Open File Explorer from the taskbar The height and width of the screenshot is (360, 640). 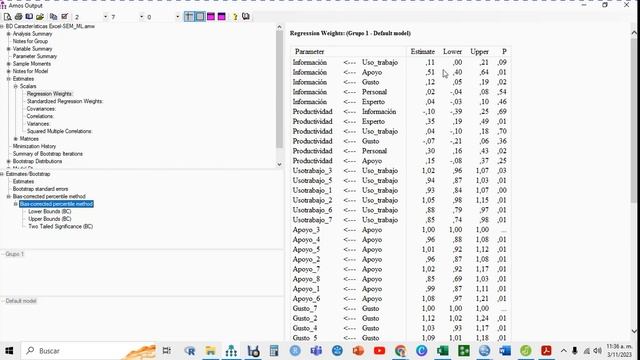pyautogui.click(x=211, y=351)
